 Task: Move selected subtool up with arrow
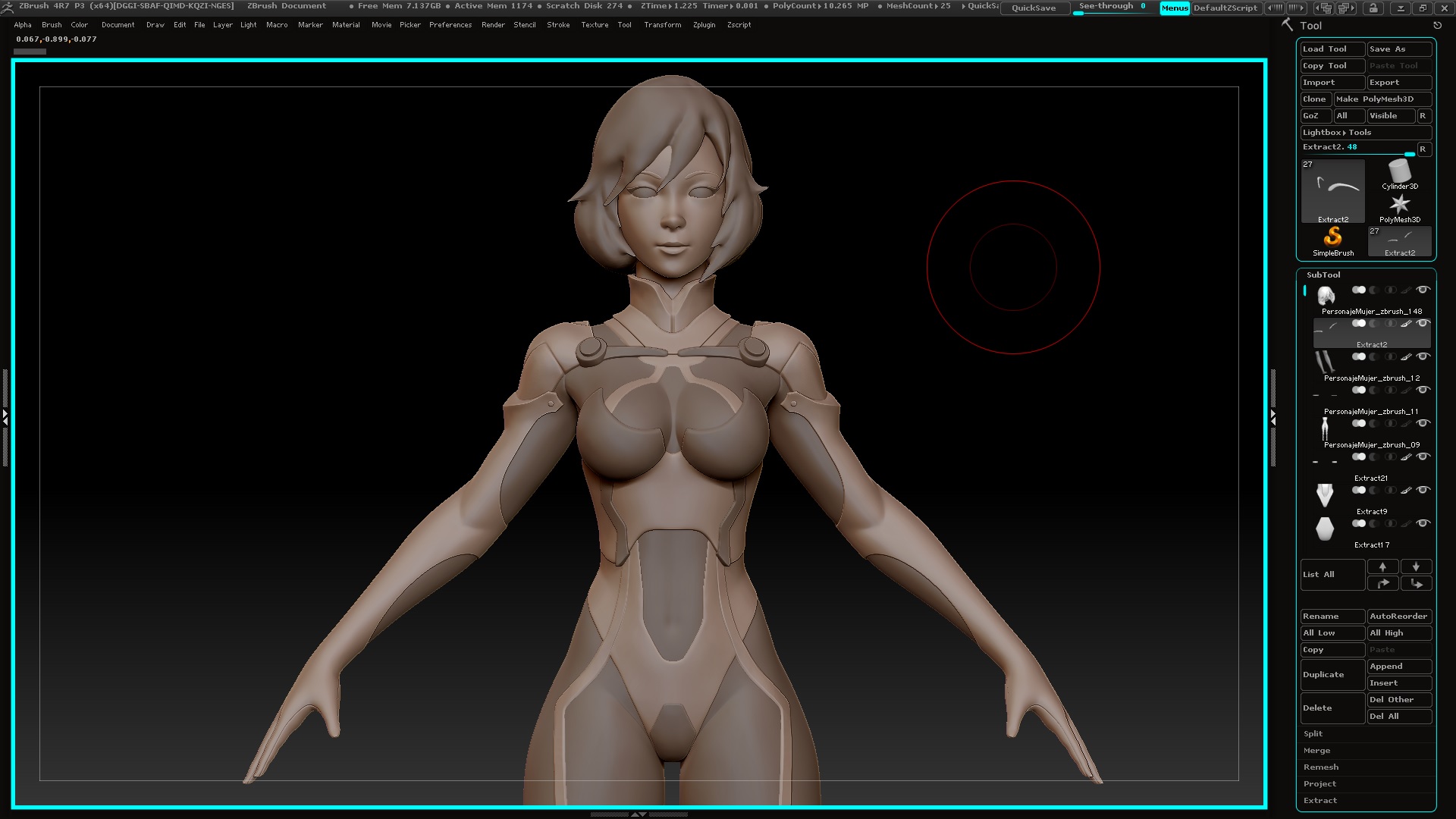click(1382, 566)
